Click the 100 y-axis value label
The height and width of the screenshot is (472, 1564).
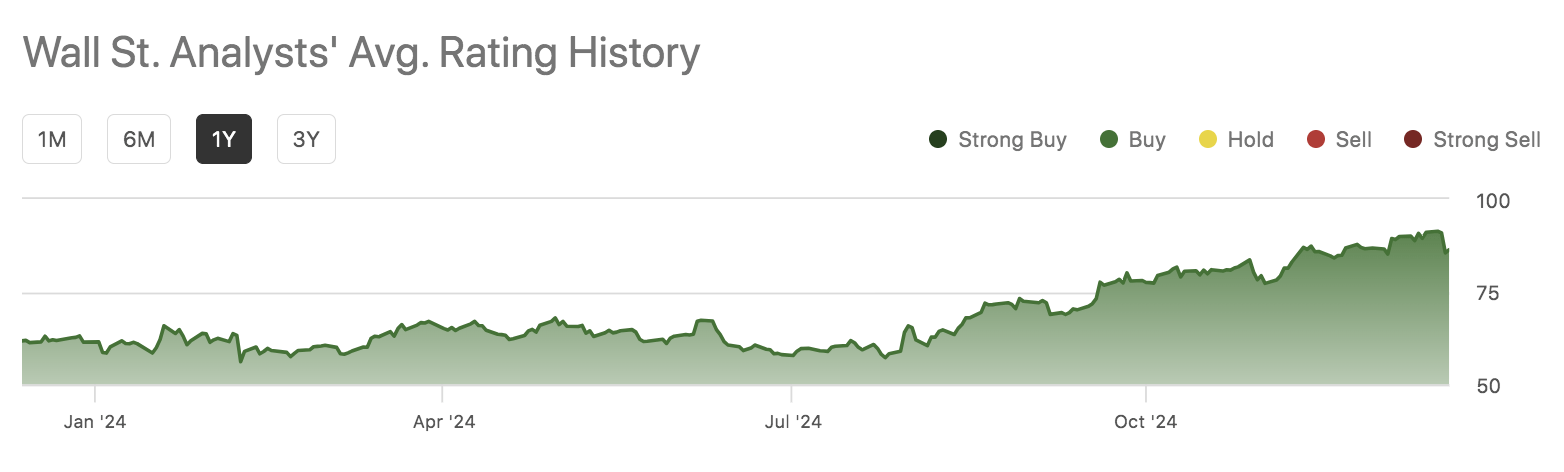coord(1493,201)
